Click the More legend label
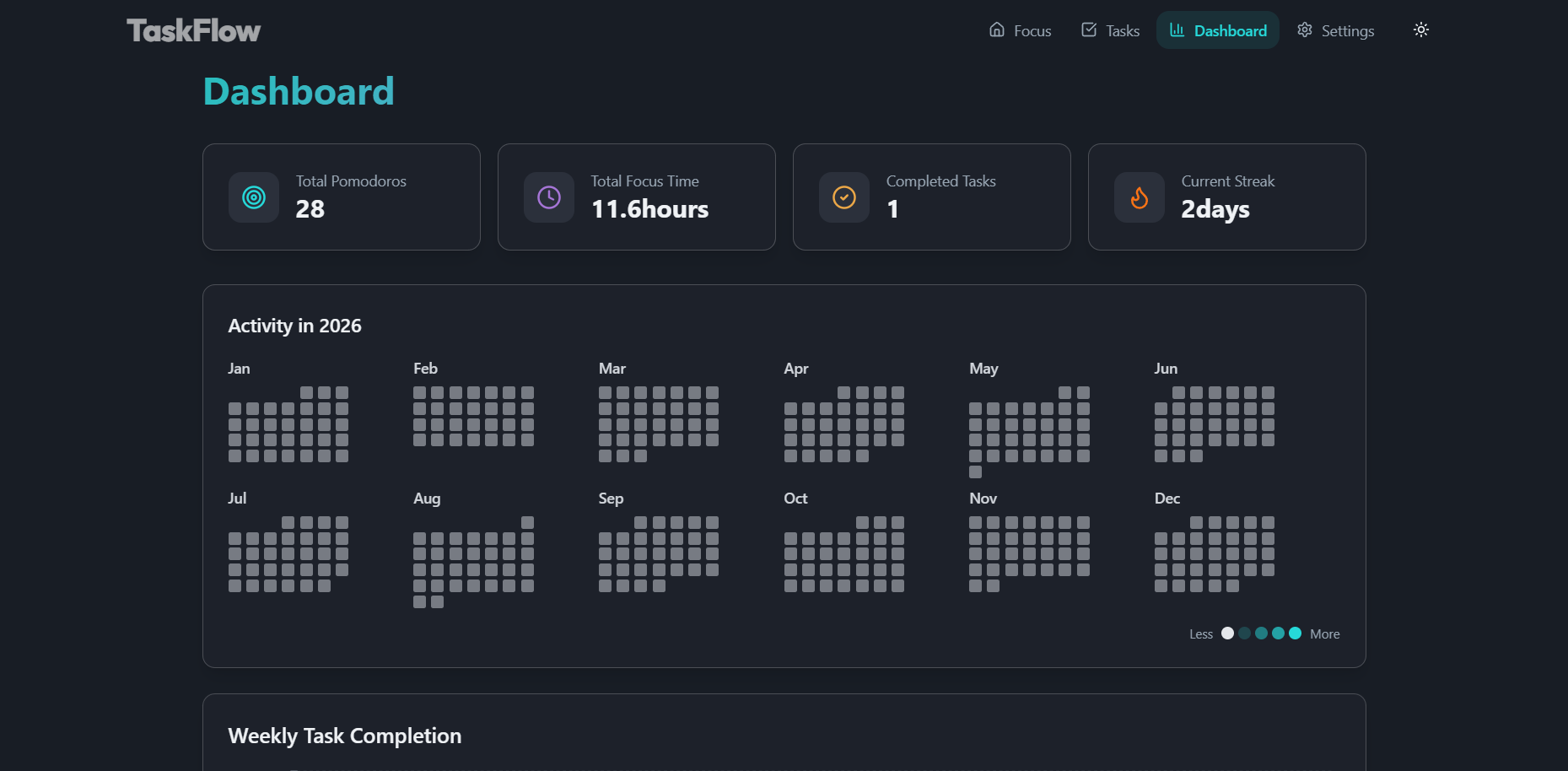Viewport: 1568px width, 771px height. [1324, 634]
